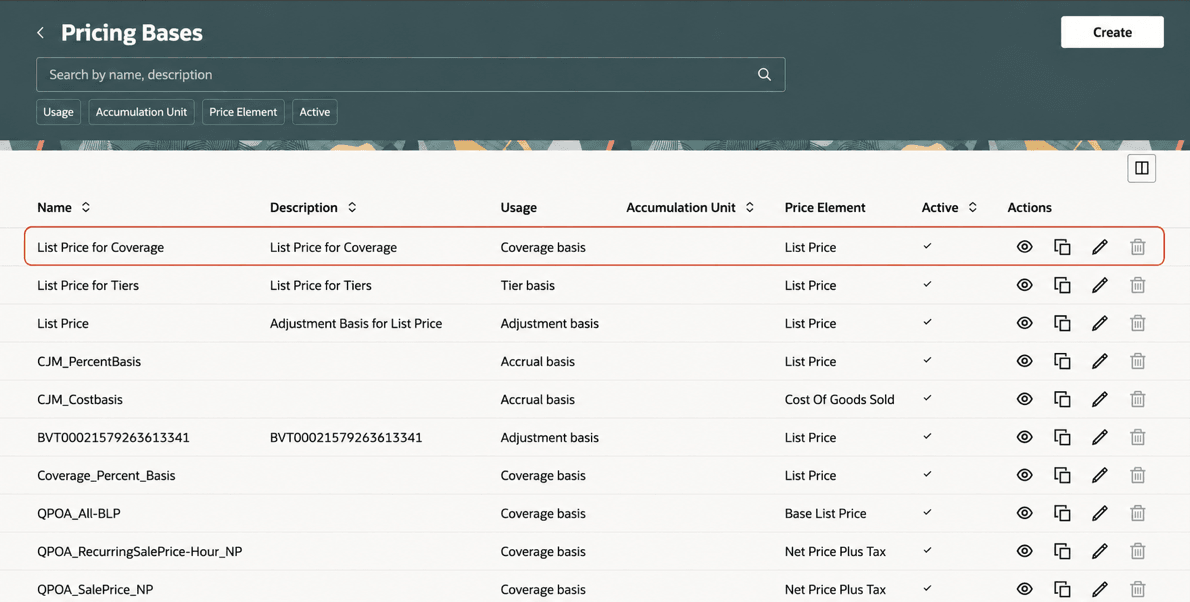Duplicate the QPOA_All-BLP row

pos(1062,513)
